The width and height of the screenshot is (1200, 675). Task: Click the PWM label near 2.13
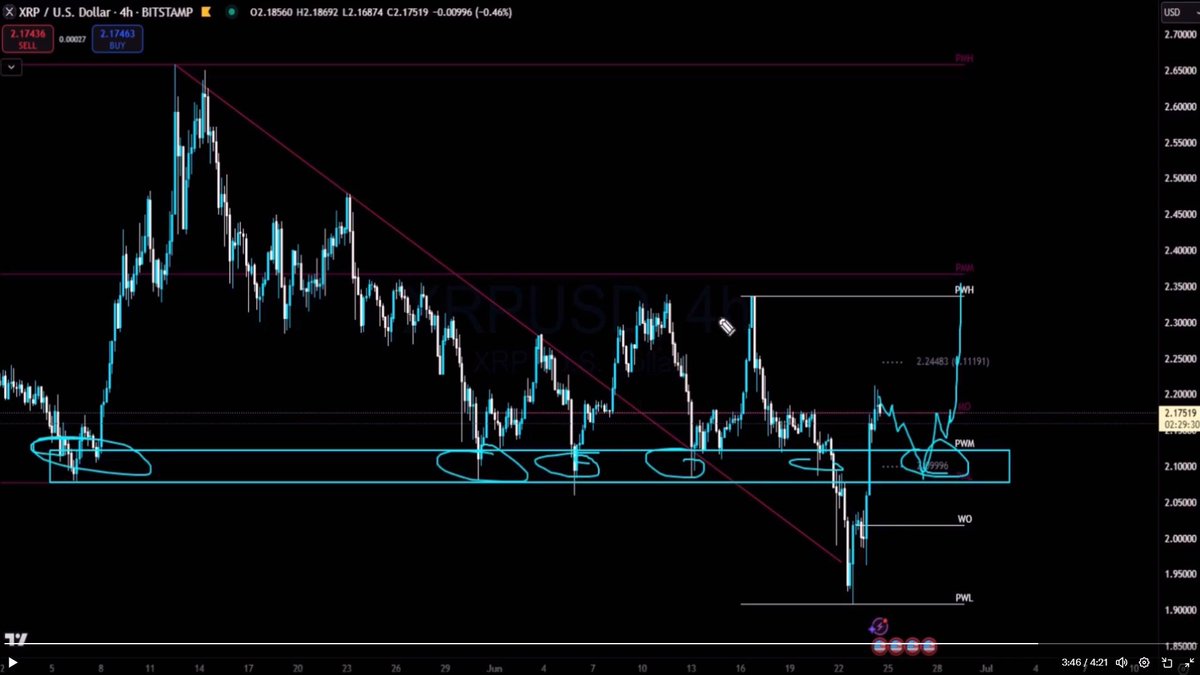(965, 443)
